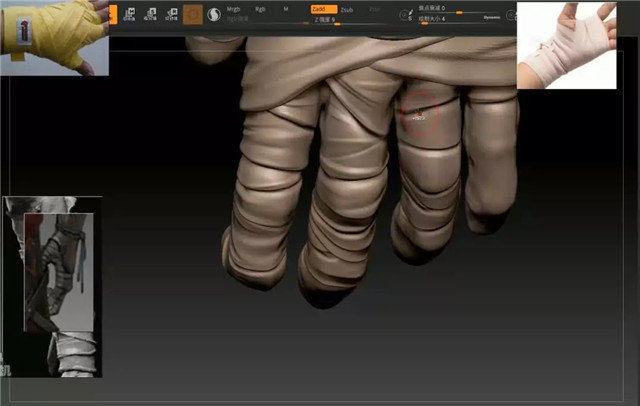Toggle the Zadd sculpt mode
Screen dimensions: 640x406
[x=324, y=9]
